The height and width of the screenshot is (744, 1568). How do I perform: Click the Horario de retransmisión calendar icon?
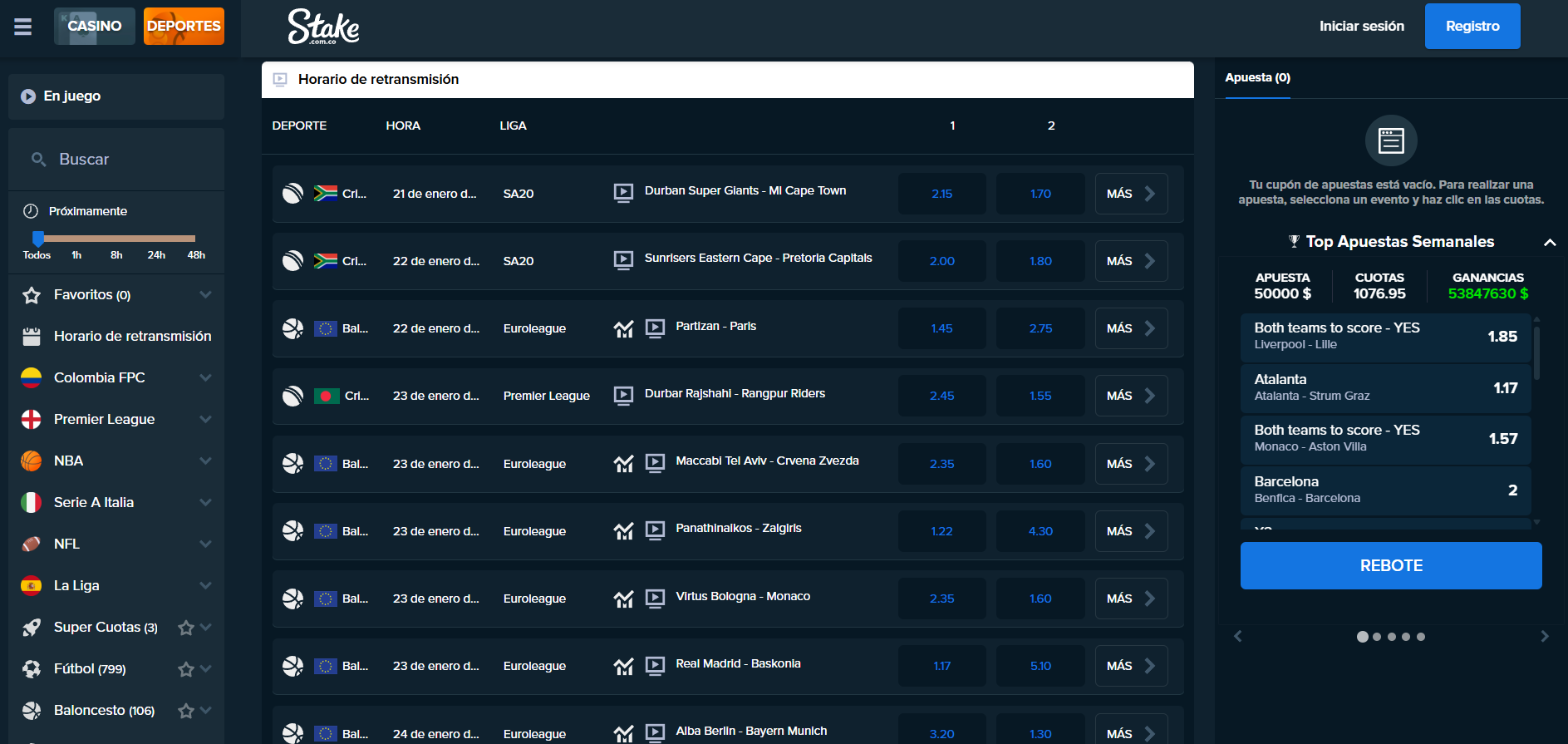(32, 336)
